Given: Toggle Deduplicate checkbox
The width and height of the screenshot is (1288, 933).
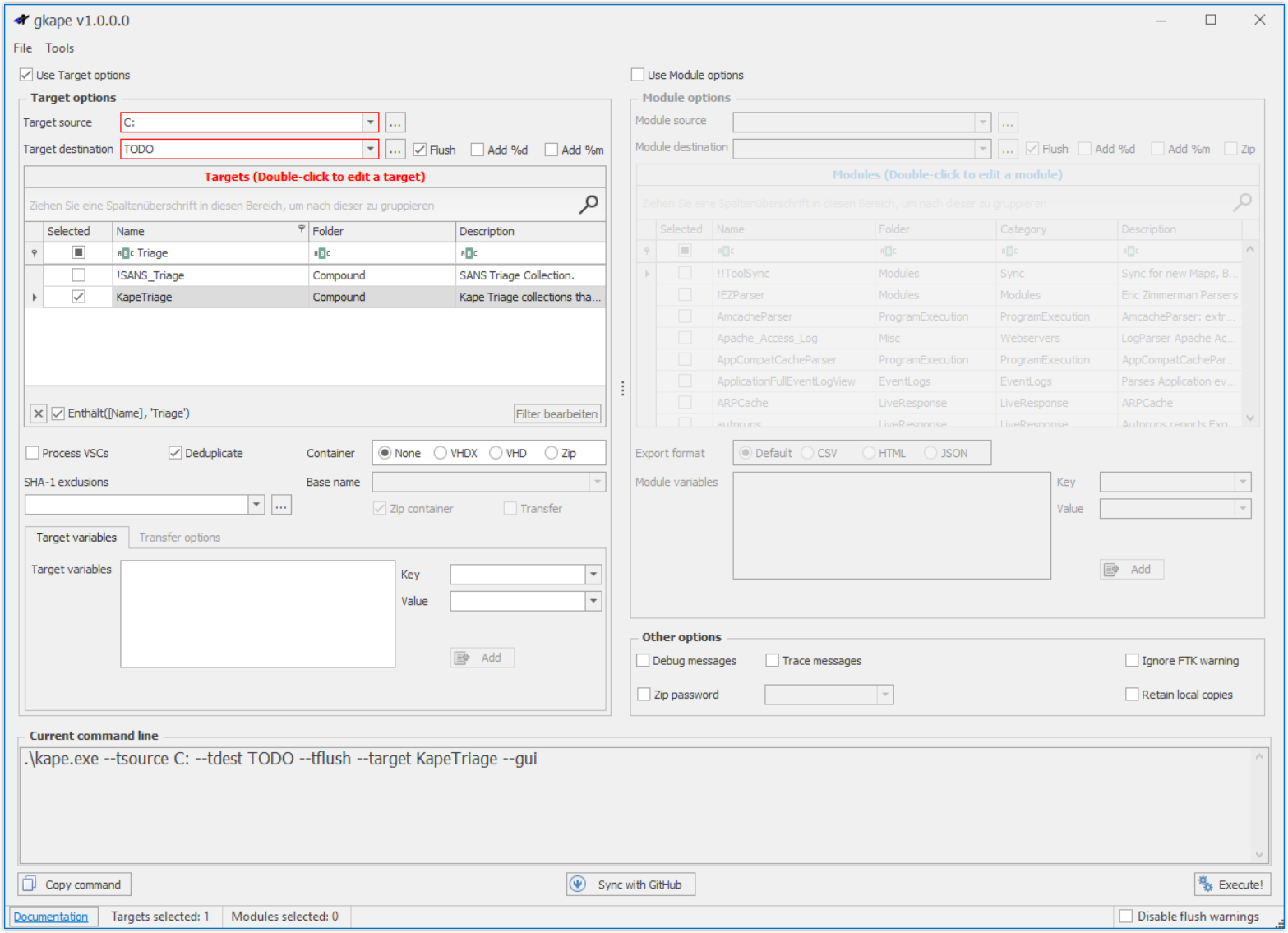Looking at the screenshot, I should (x=175, y=453).
